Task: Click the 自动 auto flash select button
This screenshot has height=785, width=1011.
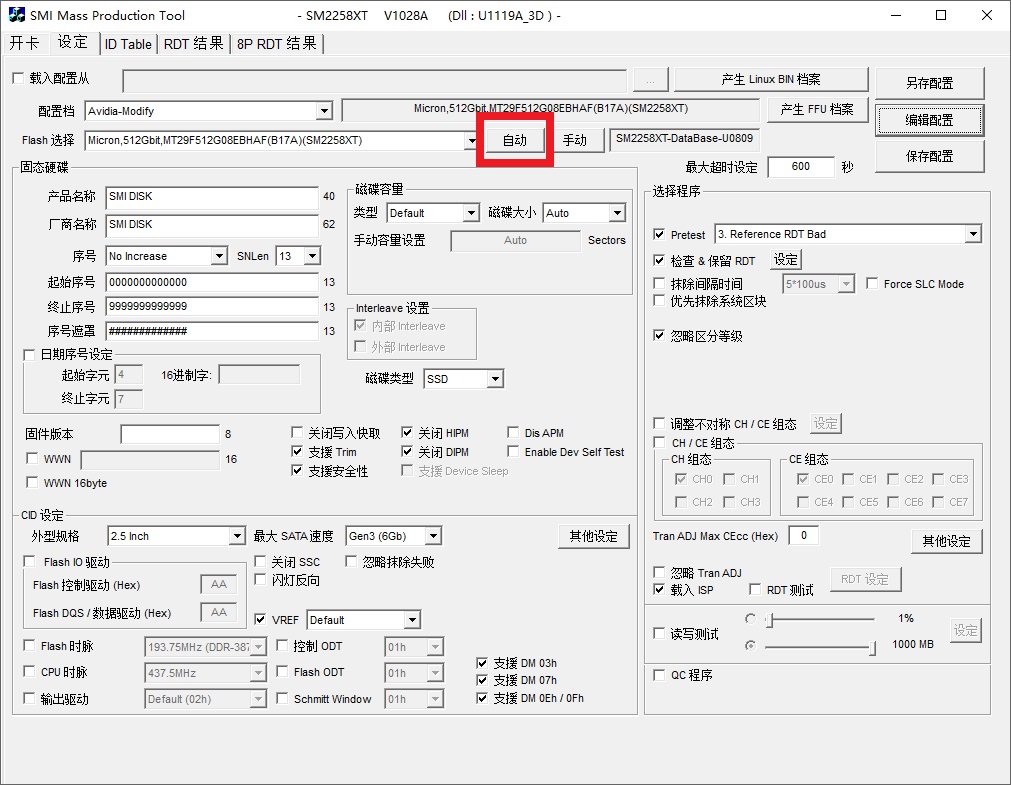Action: (514, 140)
